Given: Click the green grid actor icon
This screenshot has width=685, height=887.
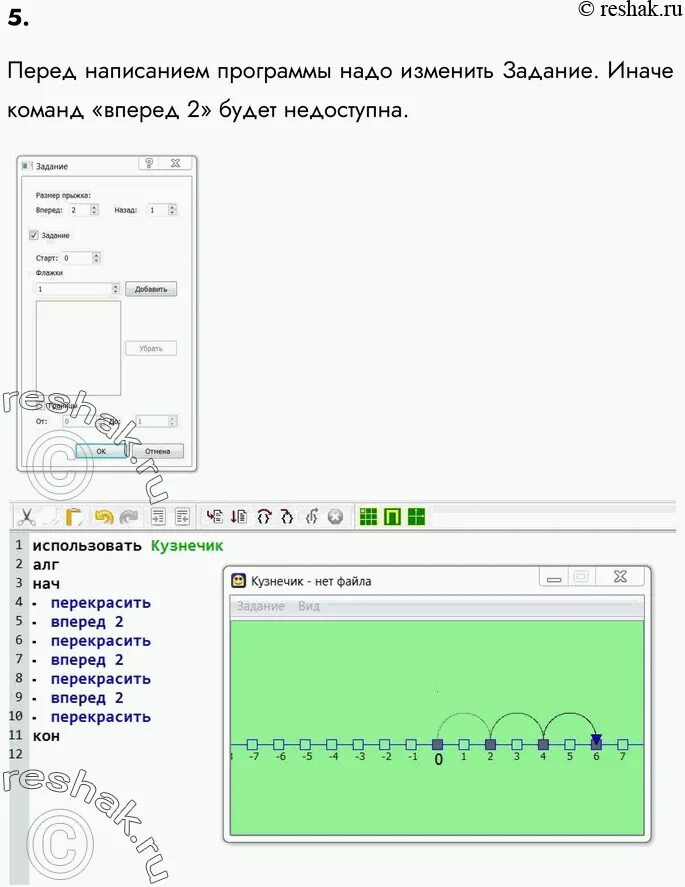Looking at the screenshot, I should pos(368,516).
